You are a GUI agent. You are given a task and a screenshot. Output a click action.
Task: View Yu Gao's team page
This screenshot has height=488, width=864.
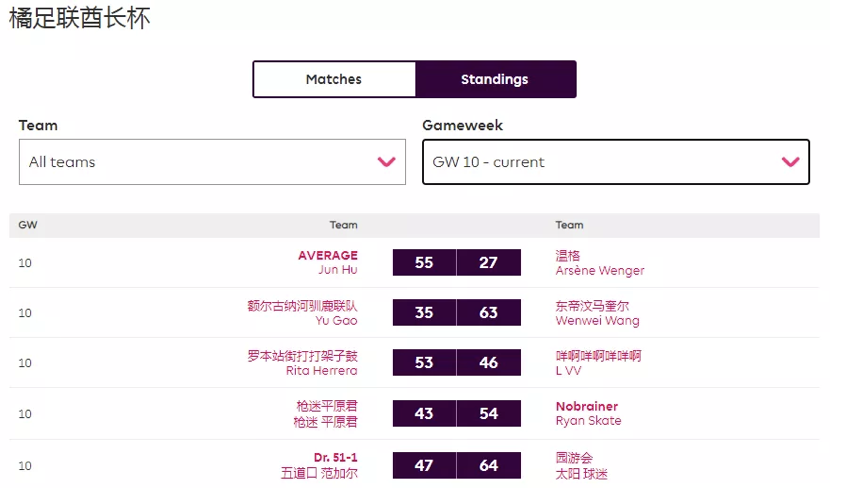pyautogui.click(x=336, y=321)
